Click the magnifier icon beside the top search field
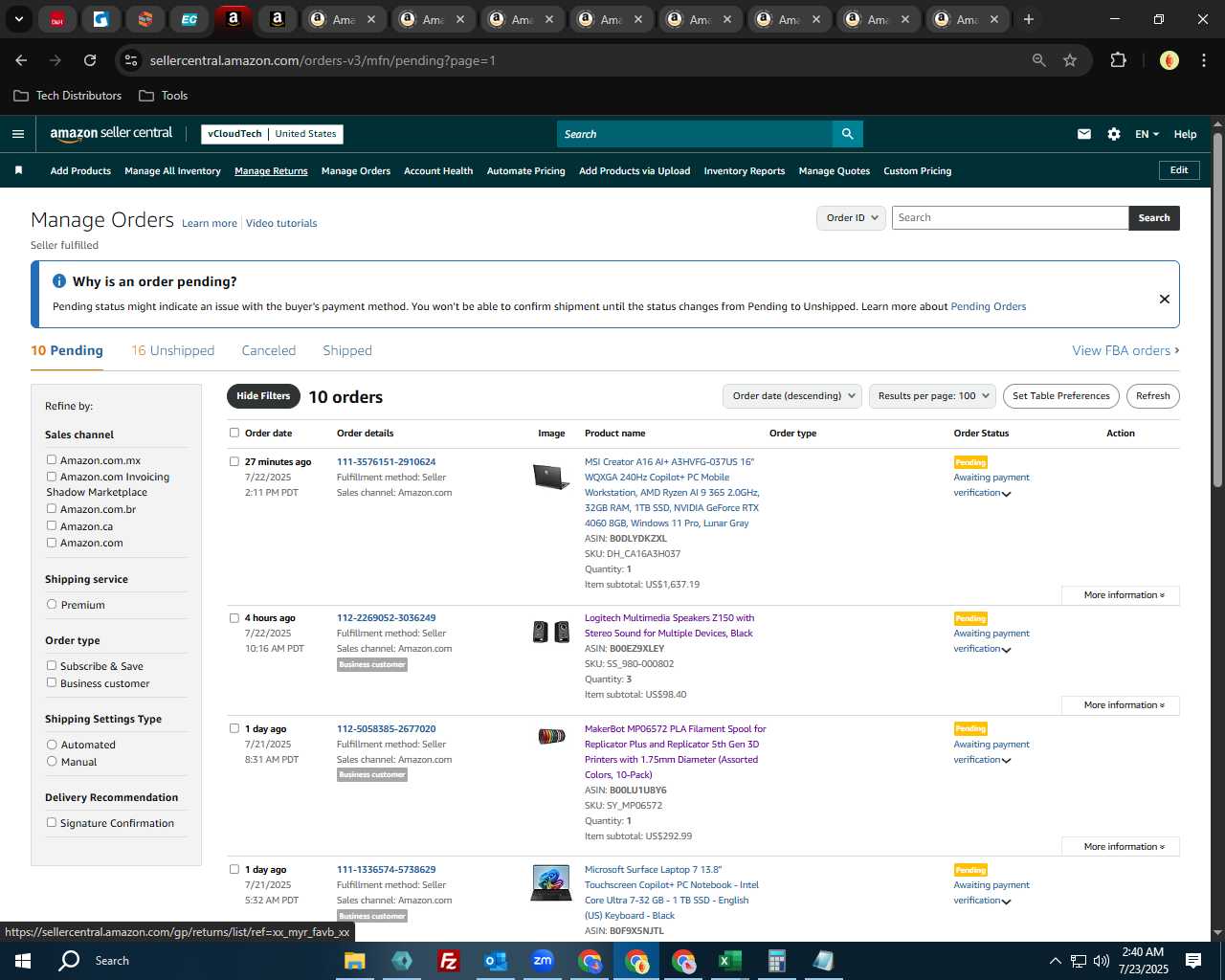The image size is (1225, 980). (x=847, y=134)
